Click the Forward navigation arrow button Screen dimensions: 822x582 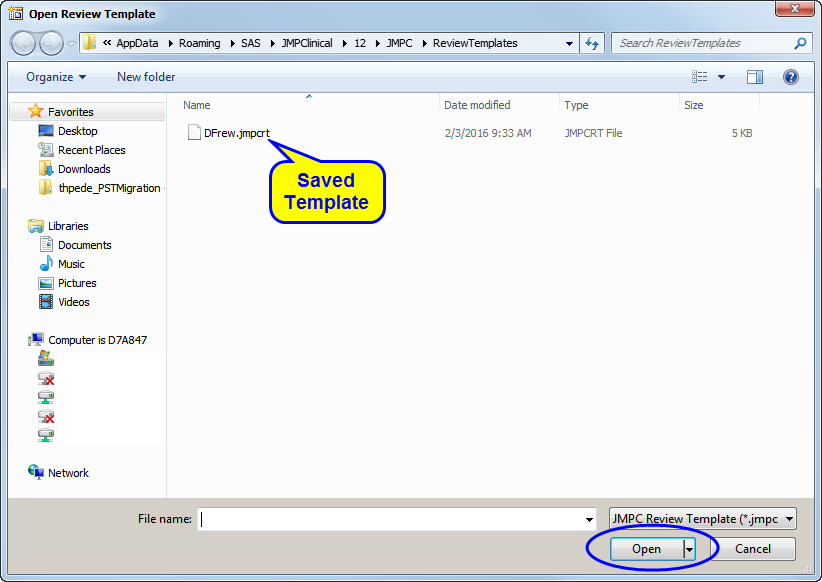(x=51, y=43)
